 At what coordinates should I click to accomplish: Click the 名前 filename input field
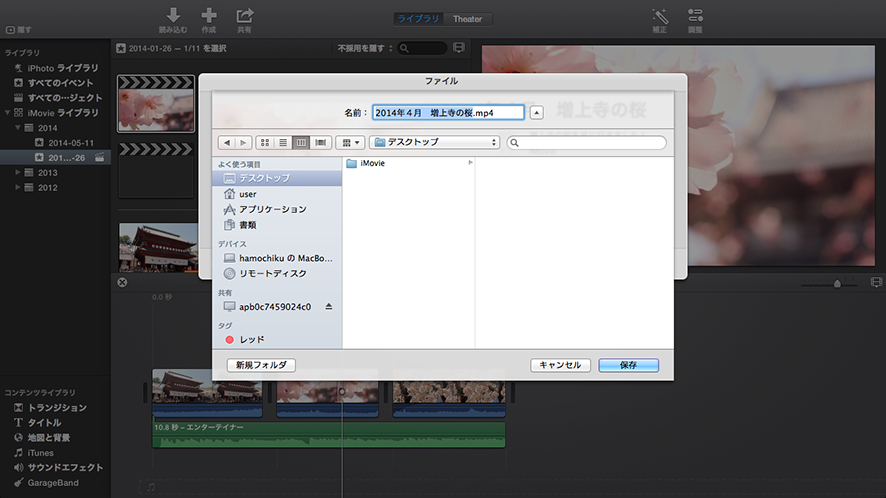(448, 113)
